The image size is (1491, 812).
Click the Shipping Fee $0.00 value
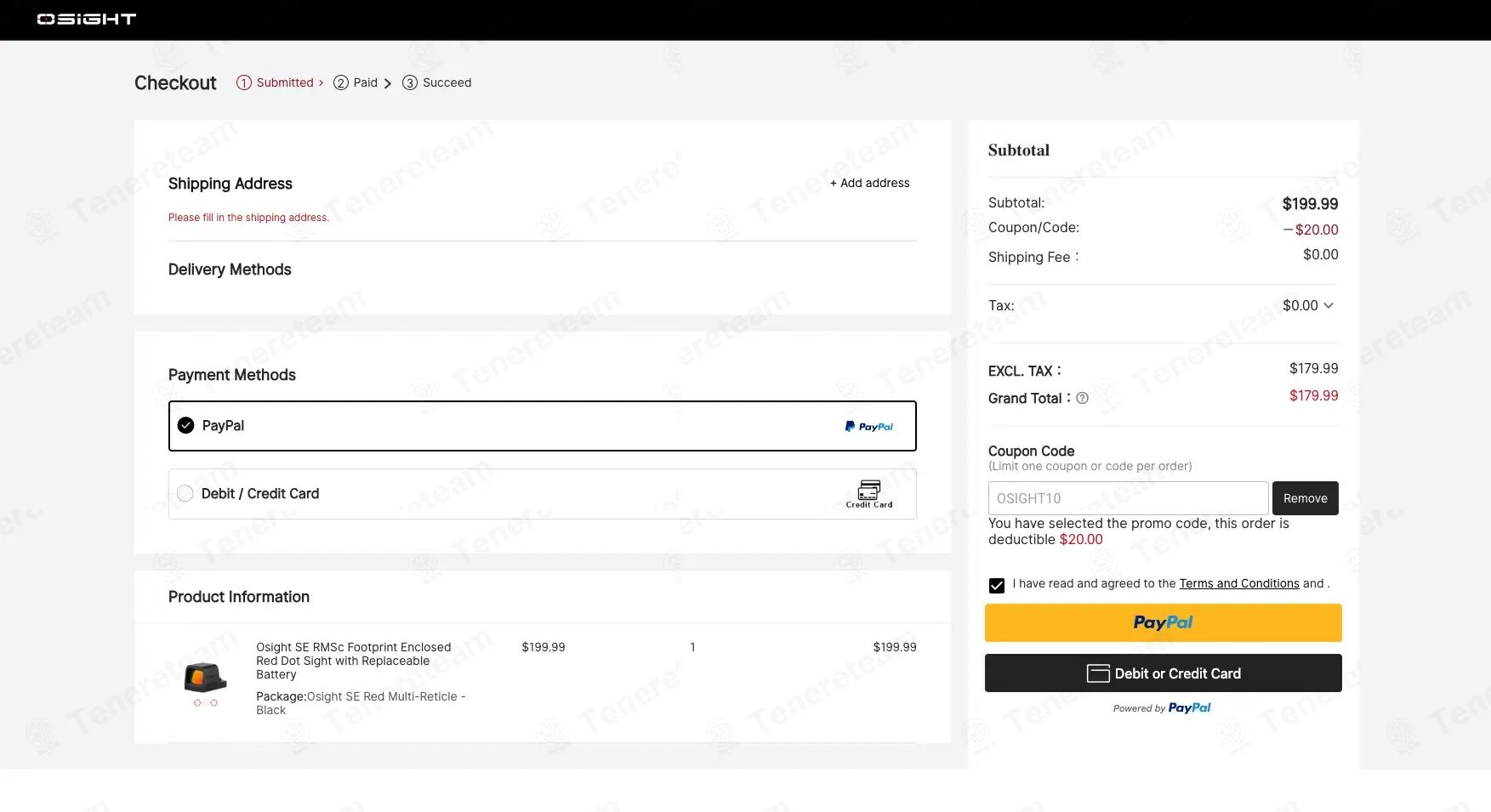pos(1320,254)
